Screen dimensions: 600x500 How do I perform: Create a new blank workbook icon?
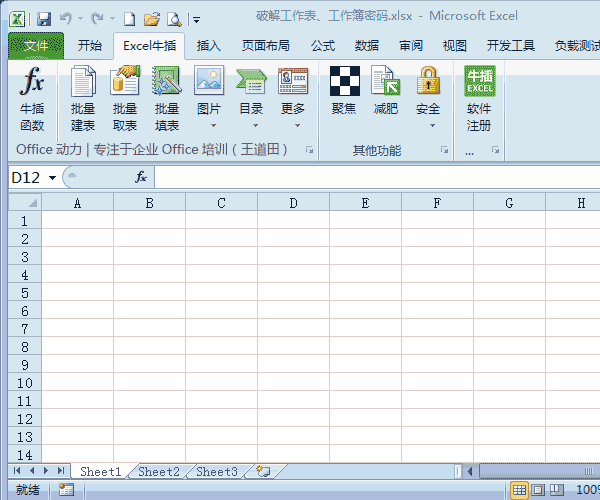(x=129, y=18)
